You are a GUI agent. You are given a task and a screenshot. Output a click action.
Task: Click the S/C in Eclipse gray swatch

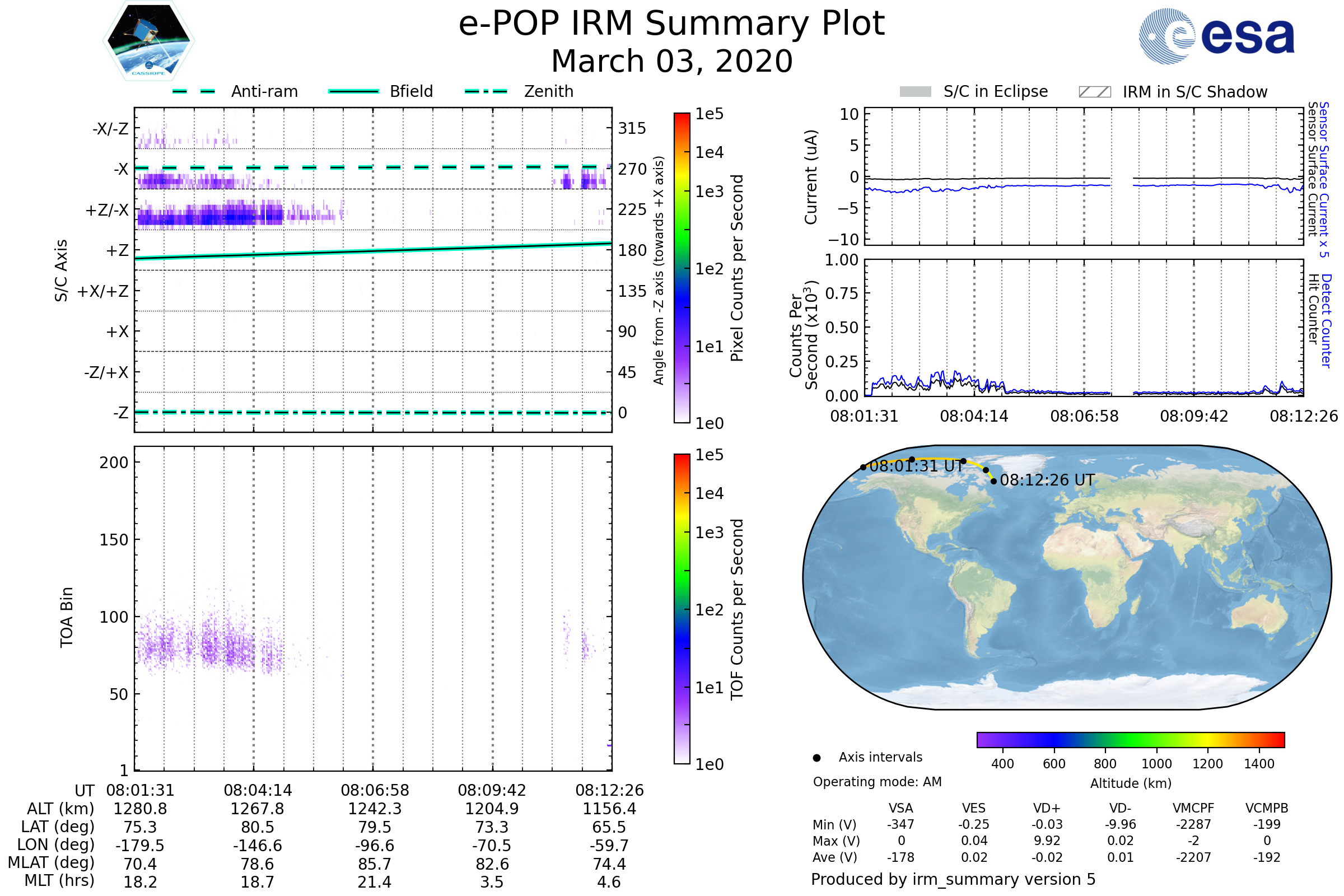coord(916,92)
